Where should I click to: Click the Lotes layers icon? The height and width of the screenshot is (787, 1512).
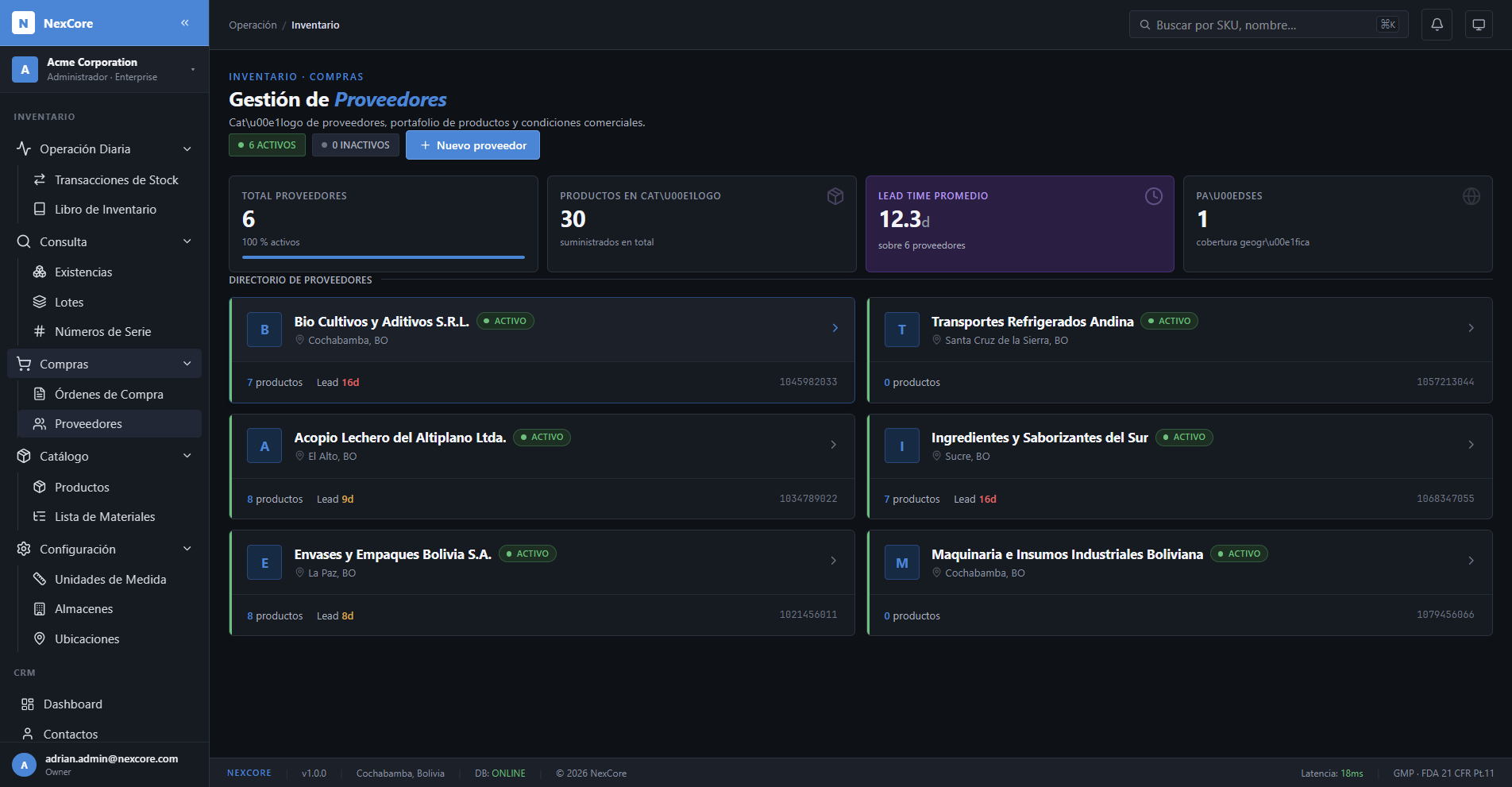click(40, 302)
